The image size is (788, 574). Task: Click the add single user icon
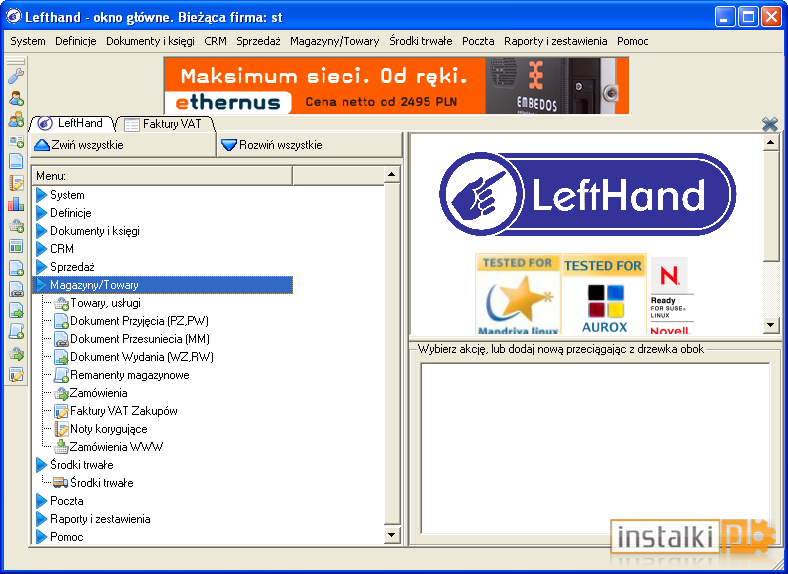(16, 98)
